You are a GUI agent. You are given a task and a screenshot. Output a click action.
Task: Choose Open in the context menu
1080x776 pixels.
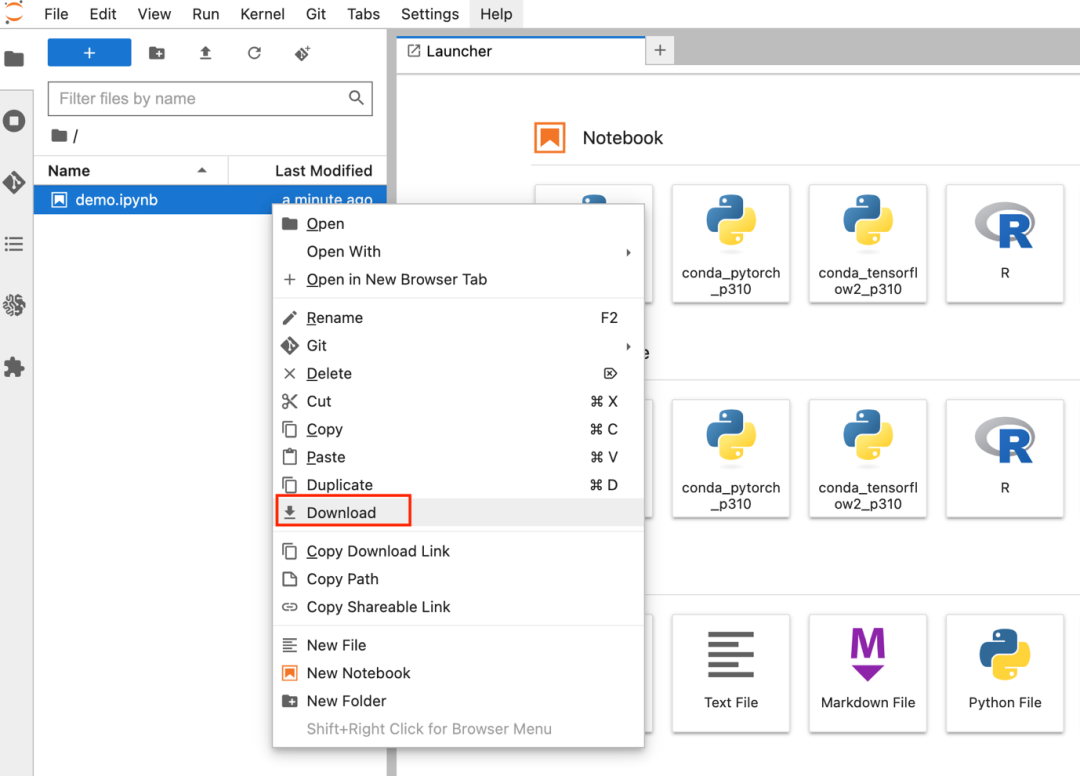(459, 224)
